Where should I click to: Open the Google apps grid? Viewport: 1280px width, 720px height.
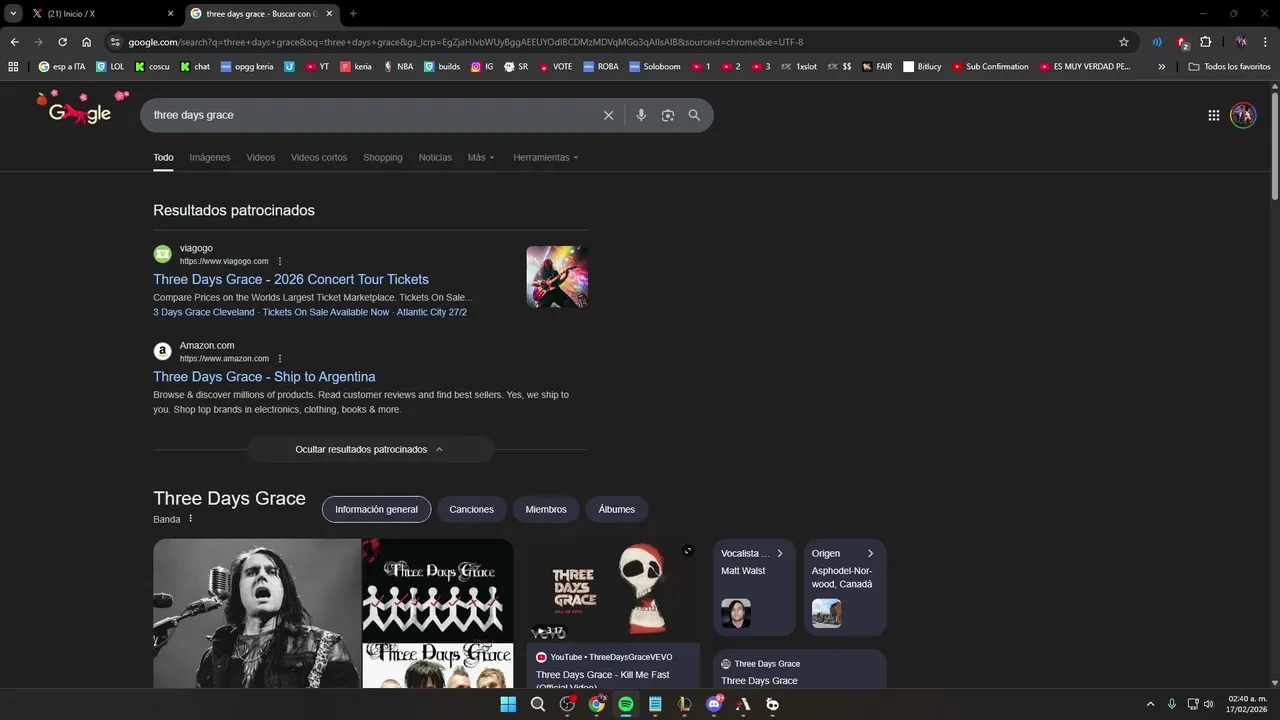(1213, 115)
